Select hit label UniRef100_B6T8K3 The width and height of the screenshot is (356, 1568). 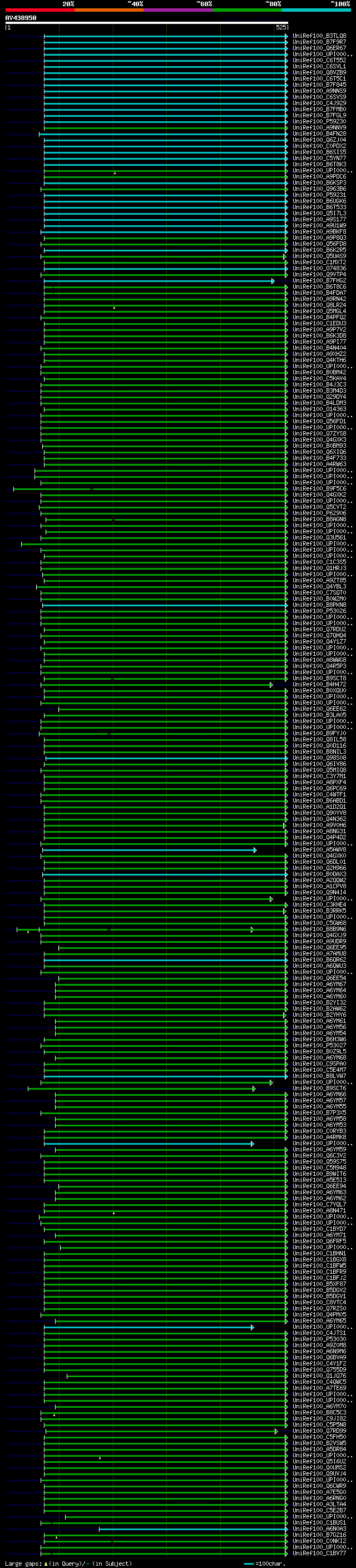coord(319,164)
